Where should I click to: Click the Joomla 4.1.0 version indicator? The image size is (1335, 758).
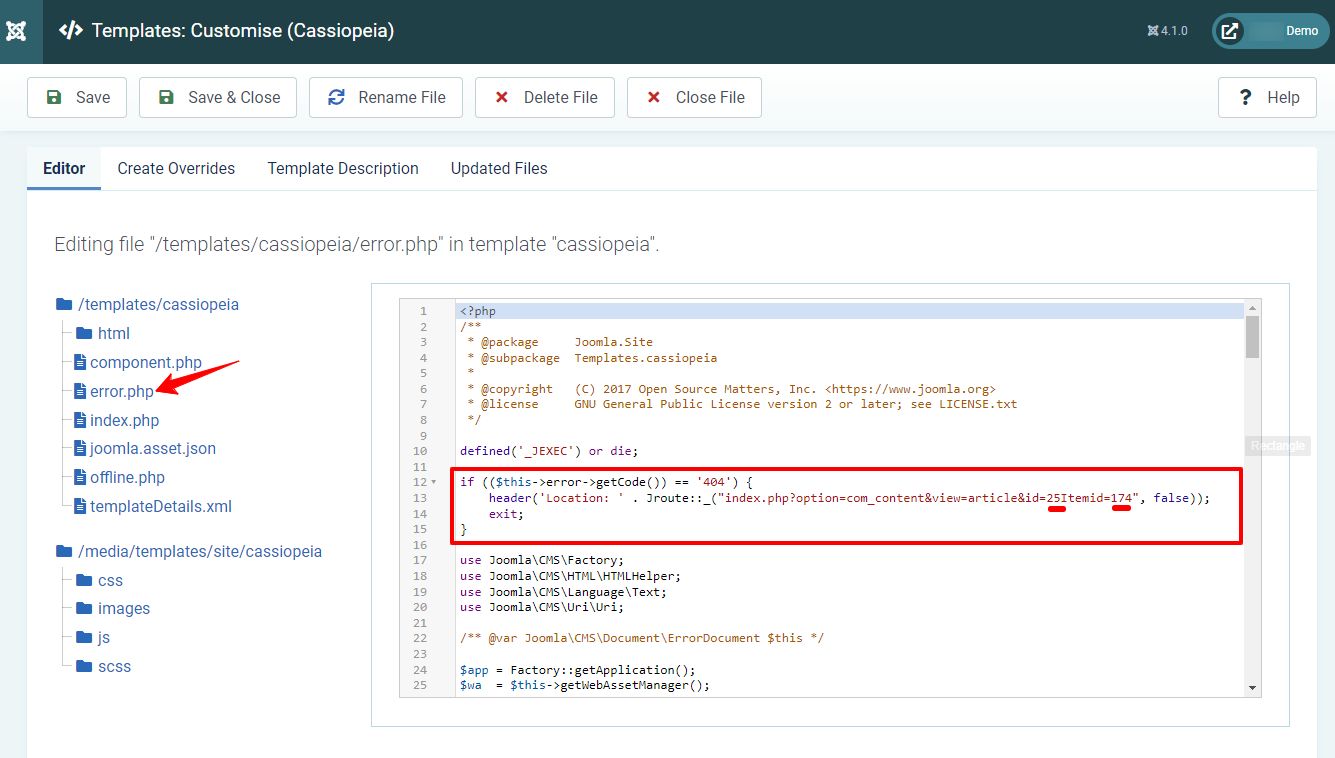coord(1168,31)
